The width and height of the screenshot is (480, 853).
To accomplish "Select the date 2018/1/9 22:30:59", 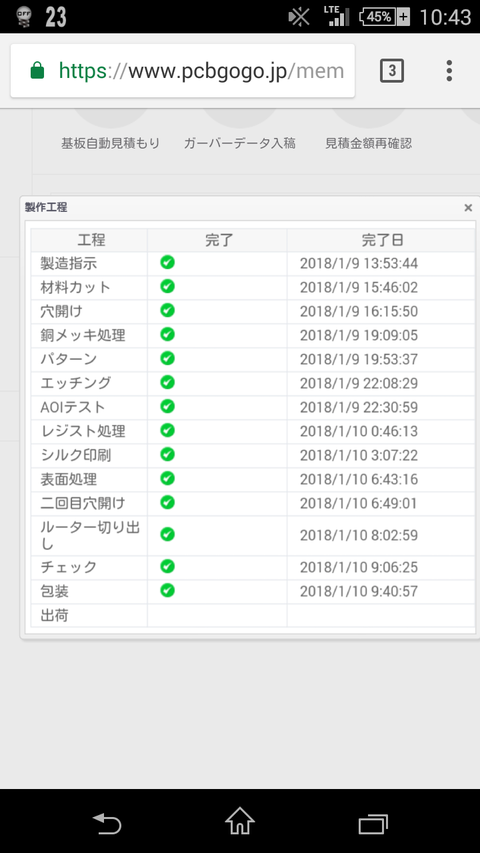I will coord(359,407).
